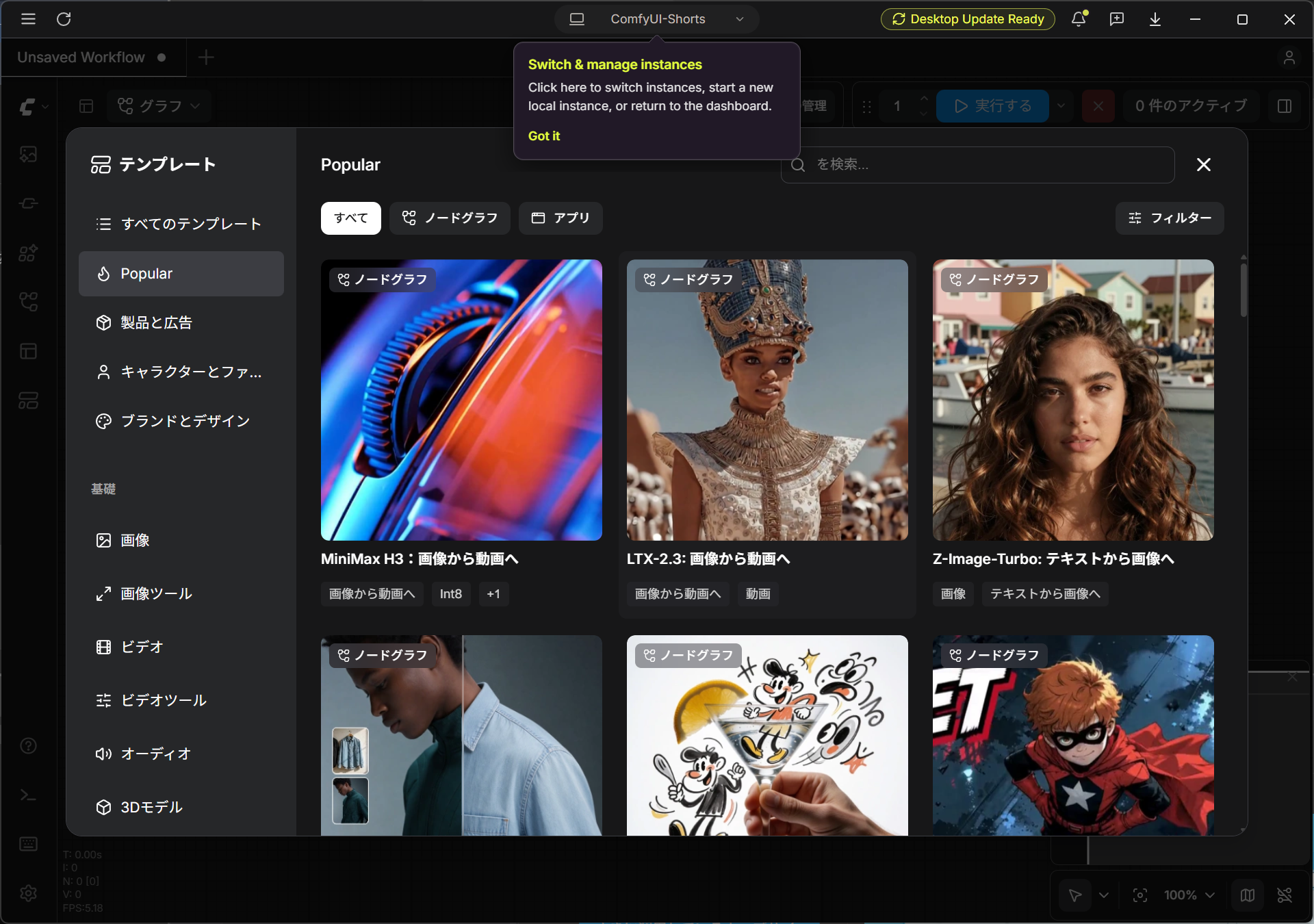Open the settings gear icon in sidebar
This screenshot has width=1314, height=924.
click(28, 893)
